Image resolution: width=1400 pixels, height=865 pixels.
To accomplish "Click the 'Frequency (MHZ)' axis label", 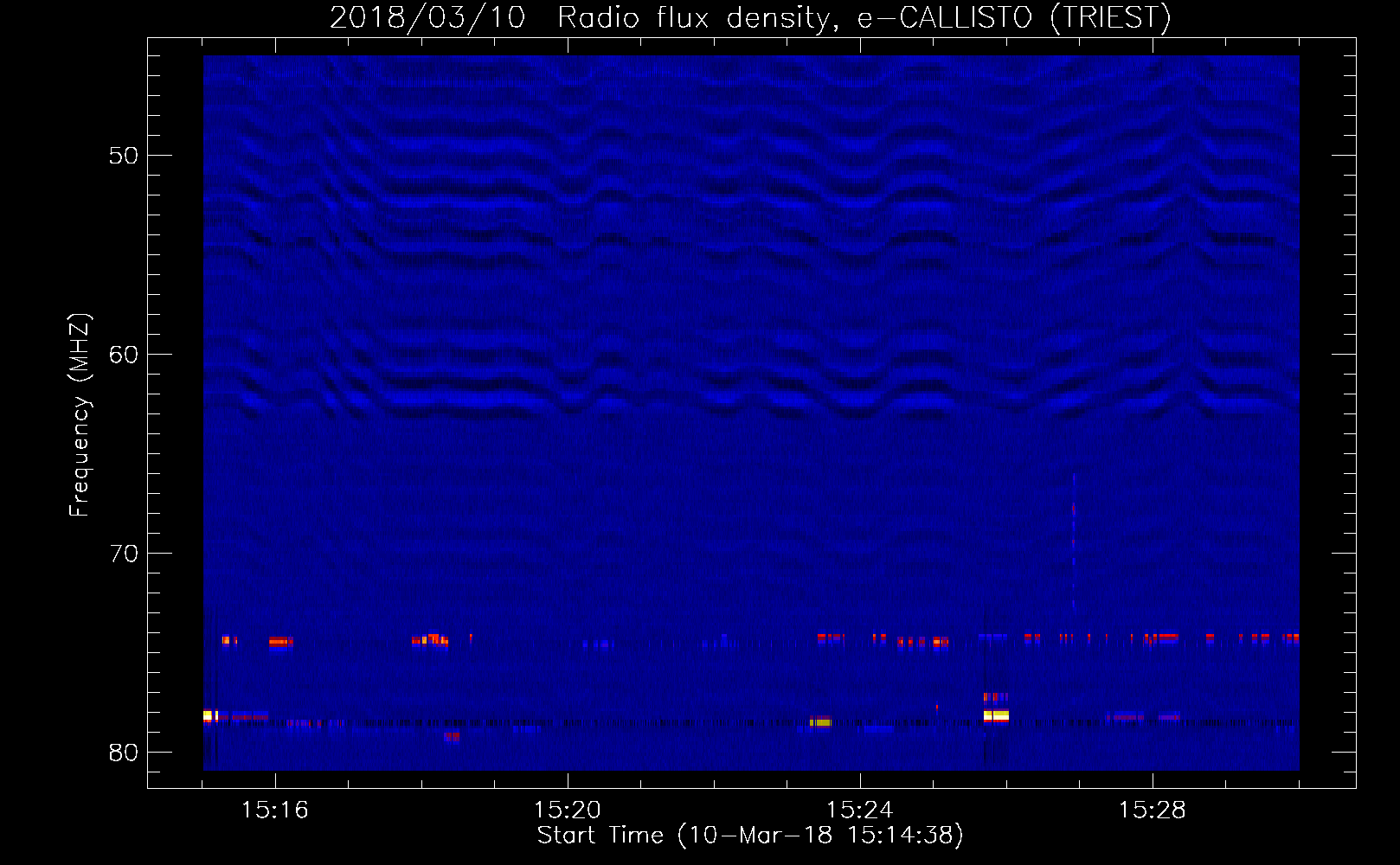I will tap(79, 415).
